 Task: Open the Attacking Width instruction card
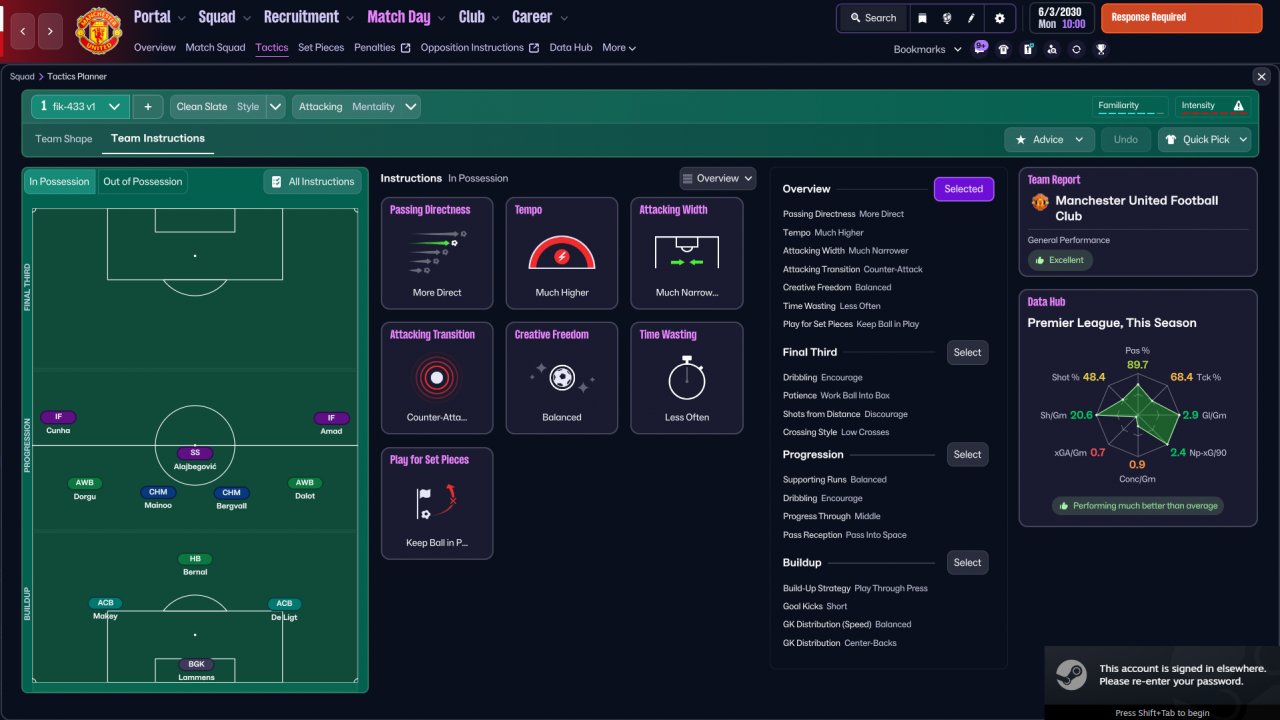687,252
